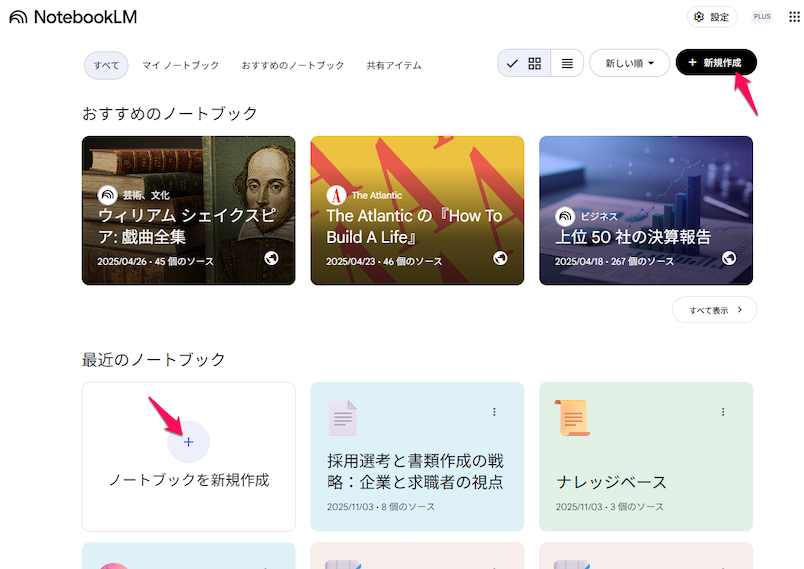804x569 pixels.
Task: Open The Atlantic How To Build A Life card
Action: coord(417,210)
